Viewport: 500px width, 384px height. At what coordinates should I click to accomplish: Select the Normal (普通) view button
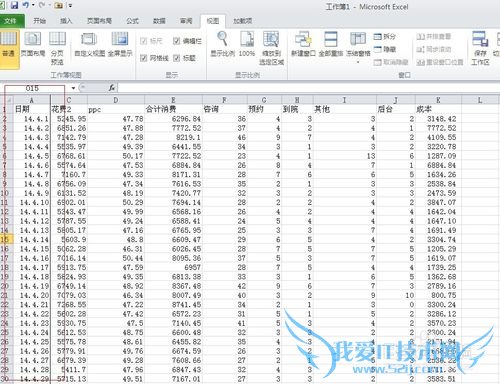[9, 48]
